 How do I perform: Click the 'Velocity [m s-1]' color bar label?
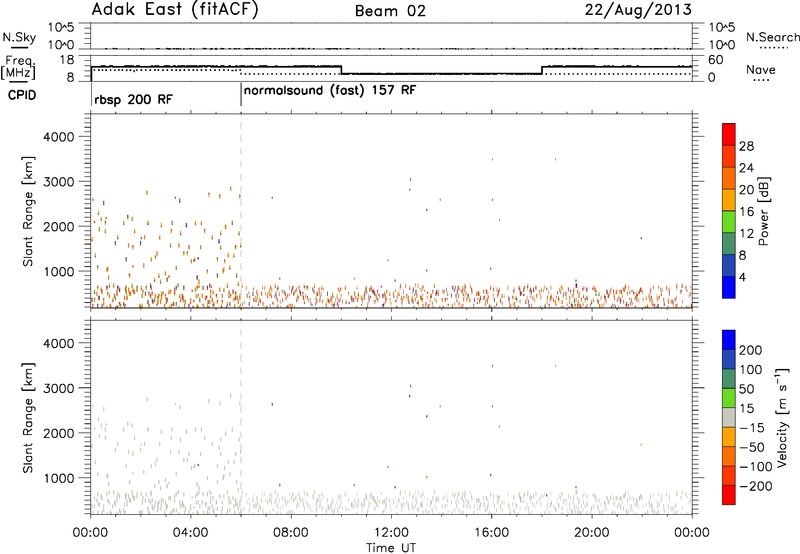pos(782,417)
